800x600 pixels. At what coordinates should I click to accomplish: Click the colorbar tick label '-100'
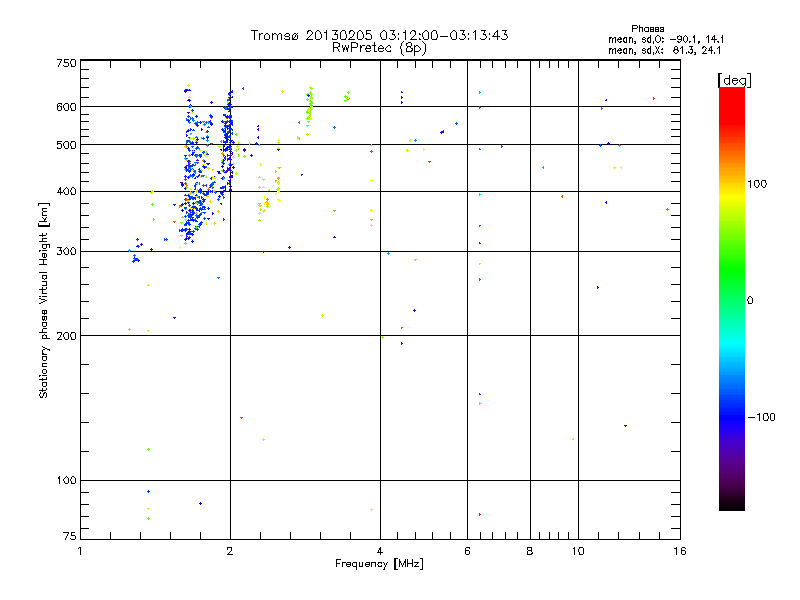762,417
